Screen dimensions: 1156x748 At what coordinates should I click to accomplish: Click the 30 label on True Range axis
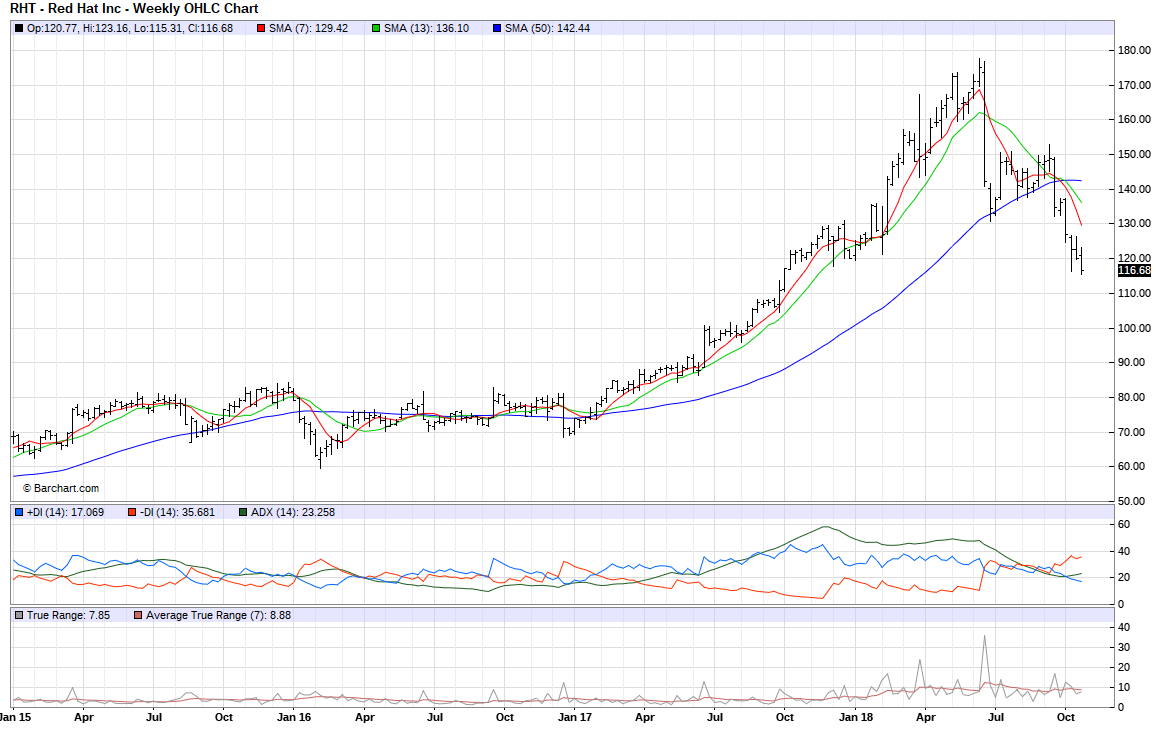tap(1124, 648)
